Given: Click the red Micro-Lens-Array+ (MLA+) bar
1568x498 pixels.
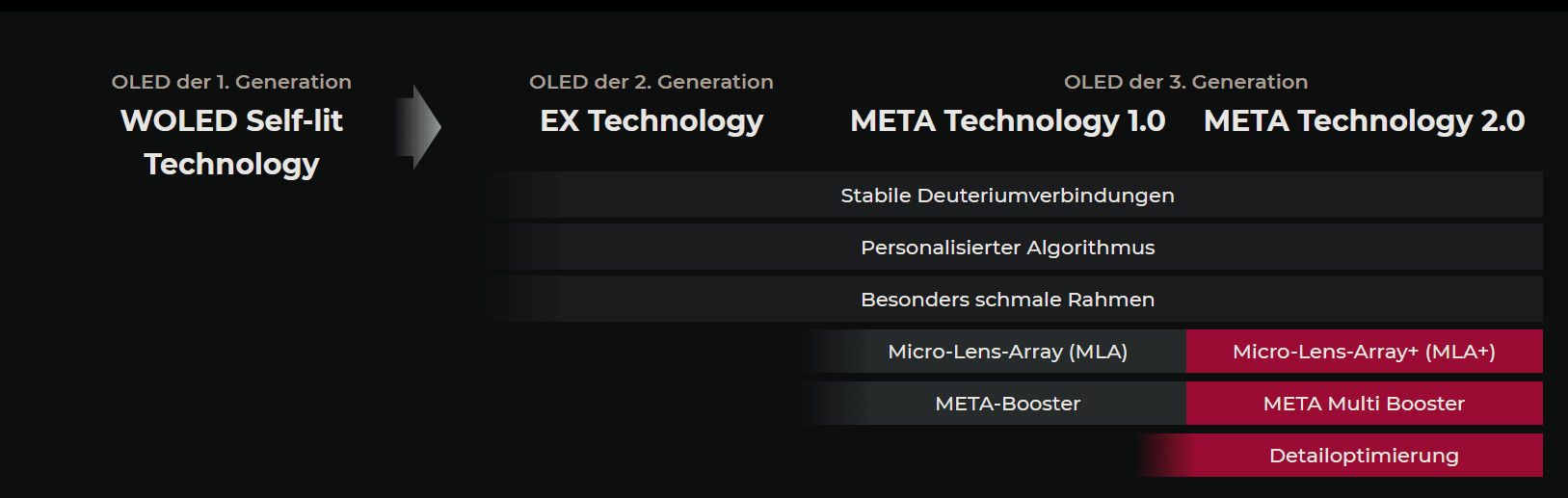Looking at the screenshot, I should pos(1365,351).
